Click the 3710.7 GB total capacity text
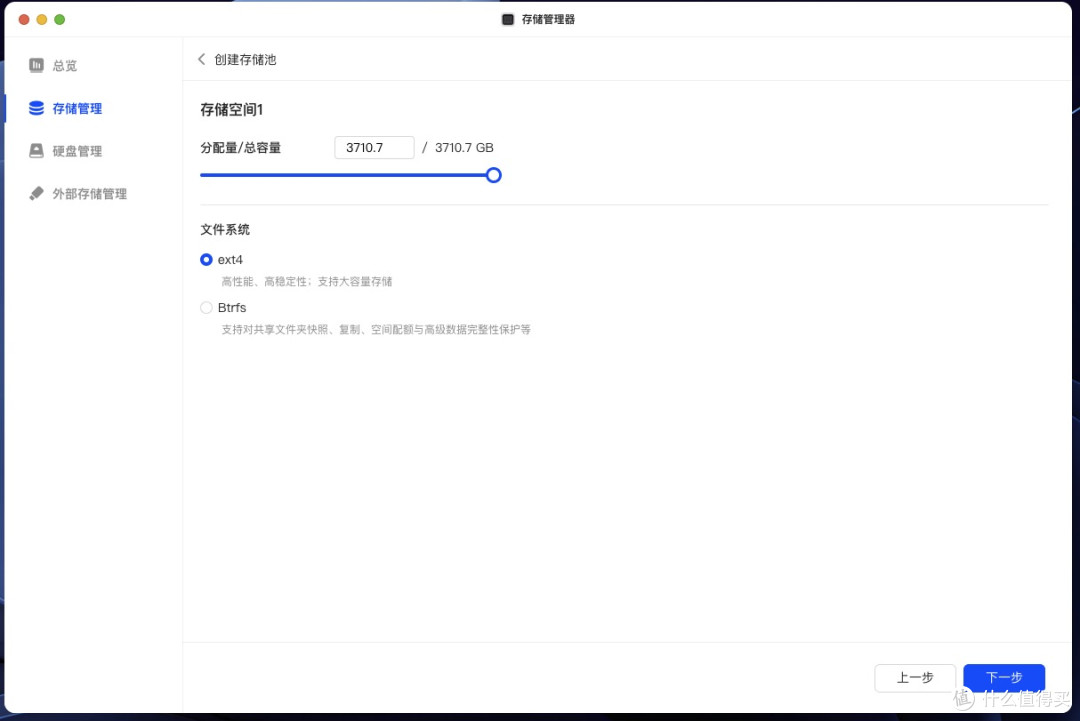The image size is (1080, 721). point(464,147)
